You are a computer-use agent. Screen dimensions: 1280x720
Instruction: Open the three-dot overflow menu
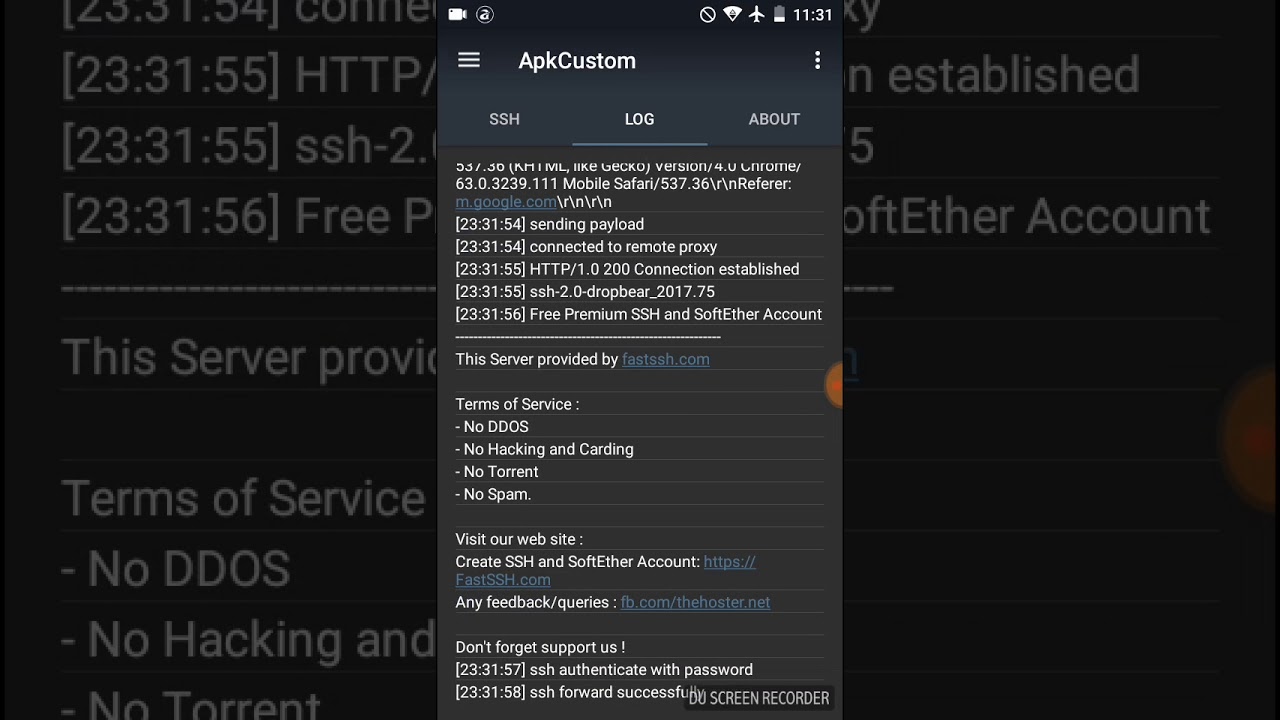pyautogui.click(x=817, y=60)
